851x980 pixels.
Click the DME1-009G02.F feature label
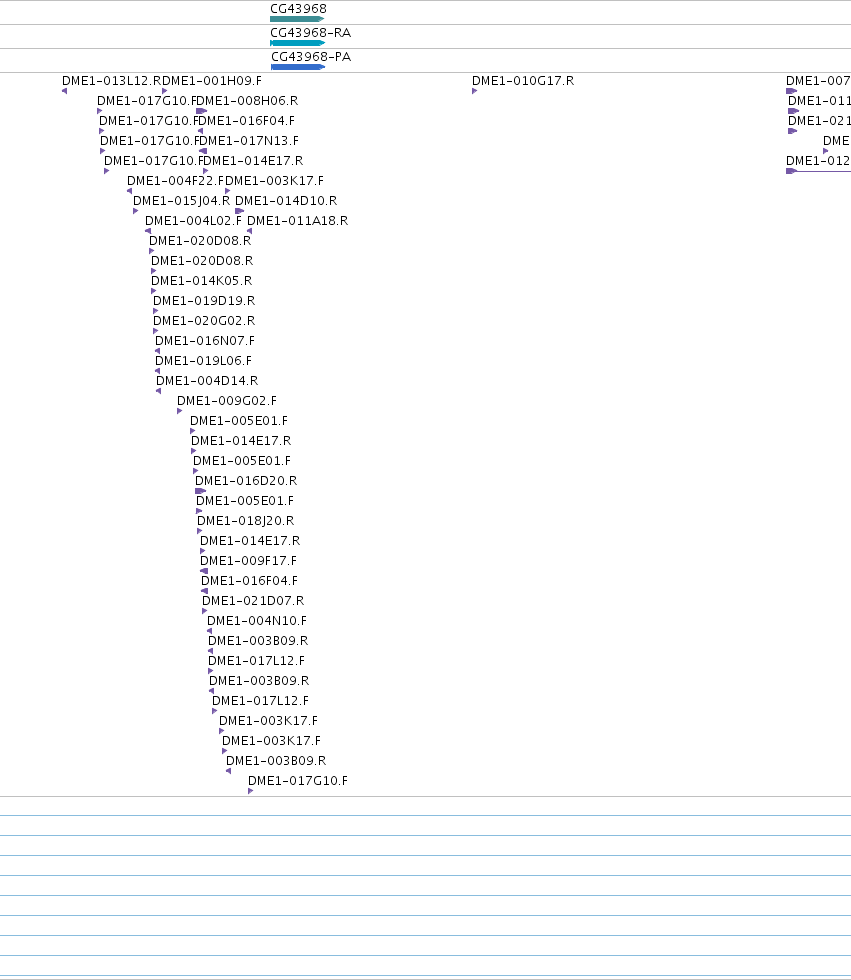(x=227, y=401)
